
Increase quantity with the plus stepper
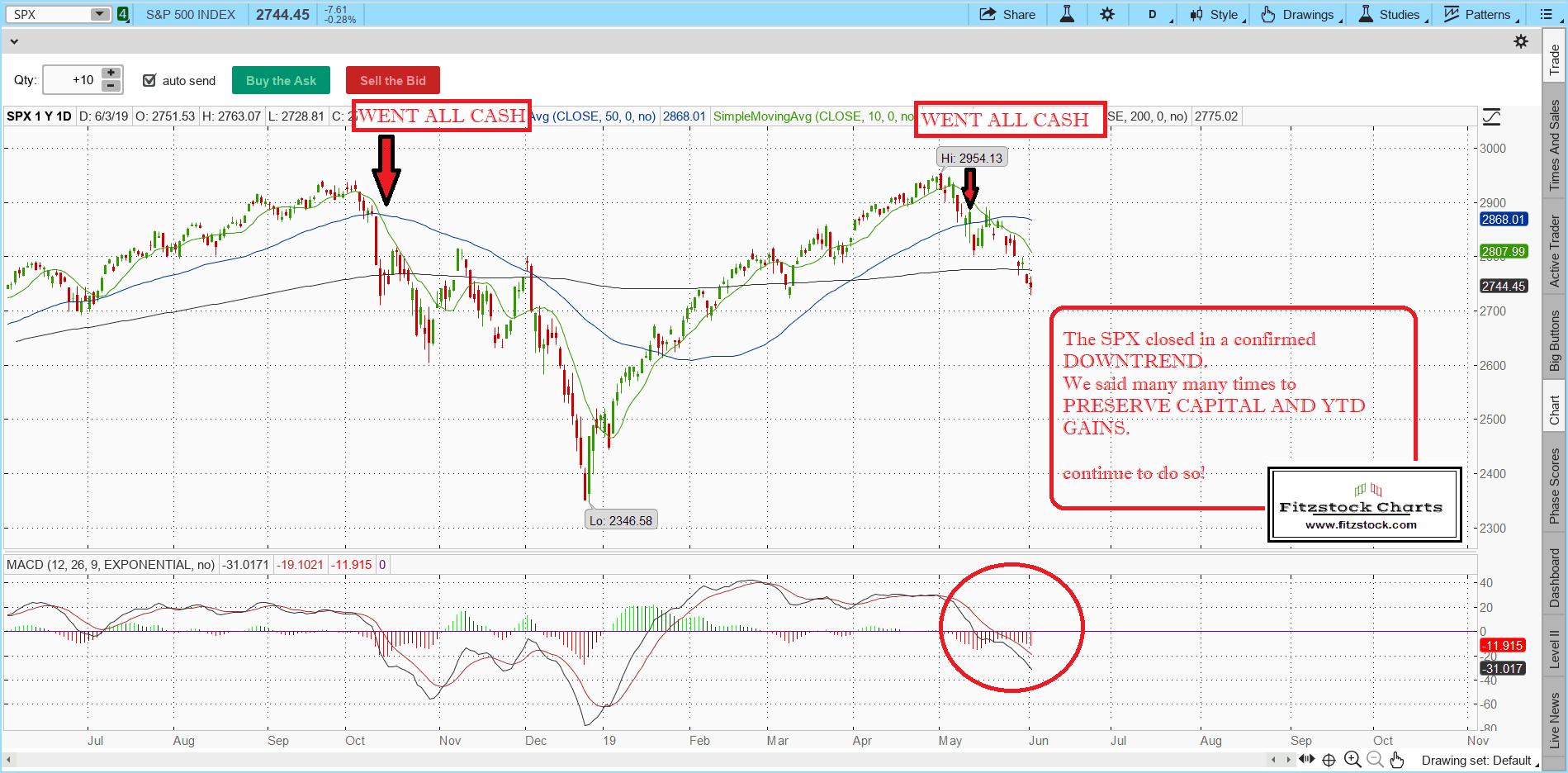click(111, 74)
